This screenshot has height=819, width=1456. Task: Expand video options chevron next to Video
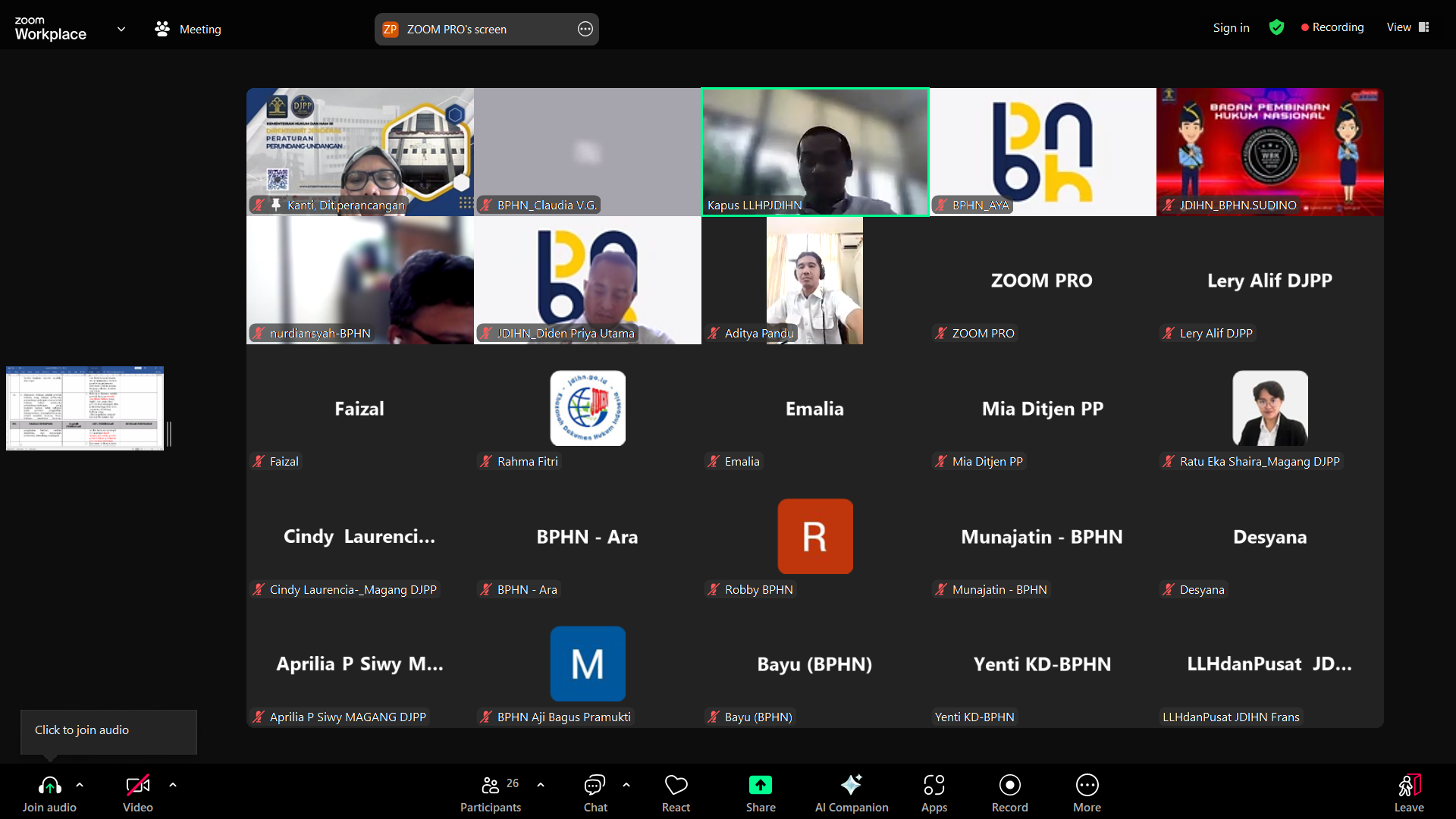pos(173,785)
